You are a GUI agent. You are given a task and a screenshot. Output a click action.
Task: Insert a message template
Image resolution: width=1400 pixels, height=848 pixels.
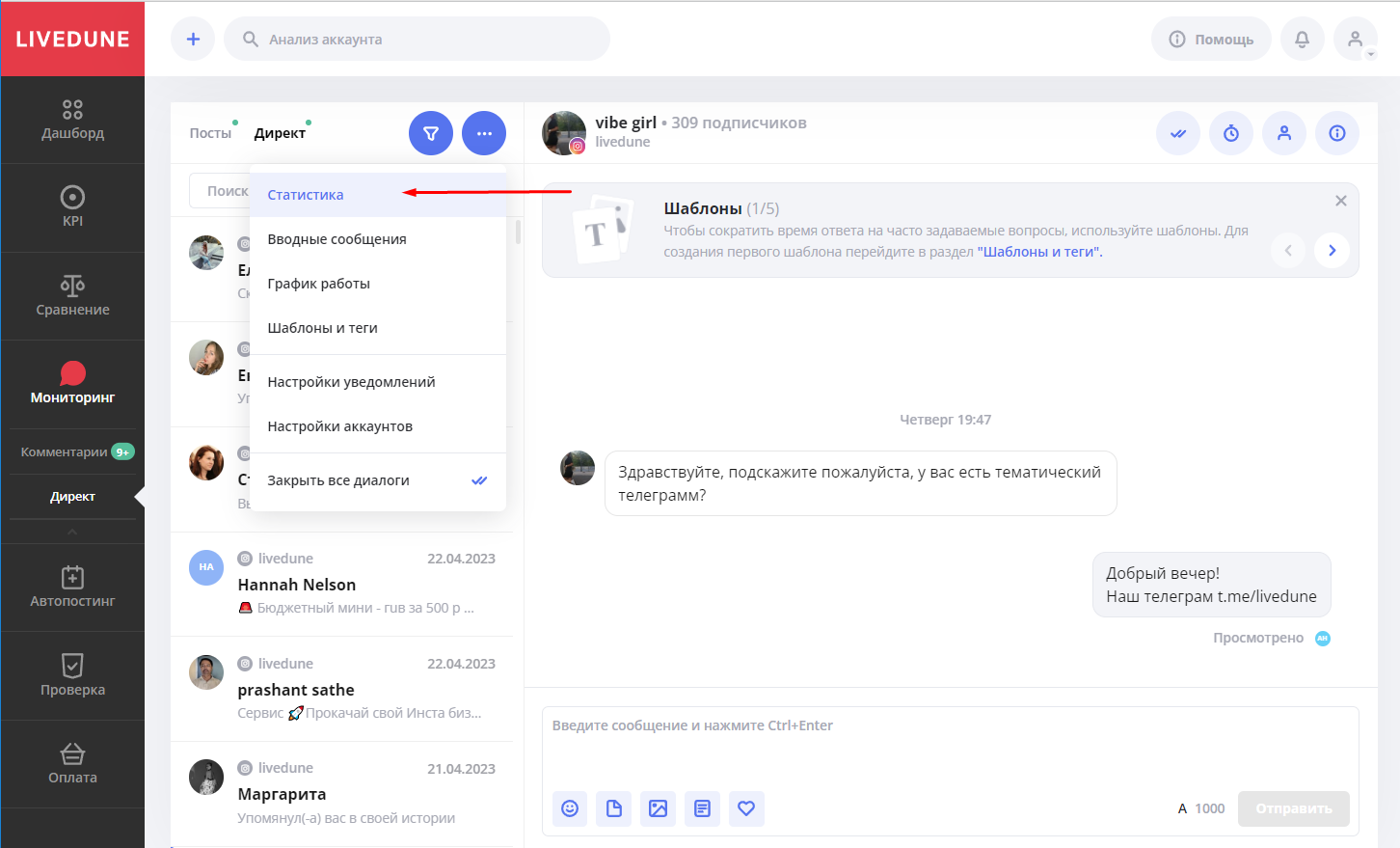702,808
